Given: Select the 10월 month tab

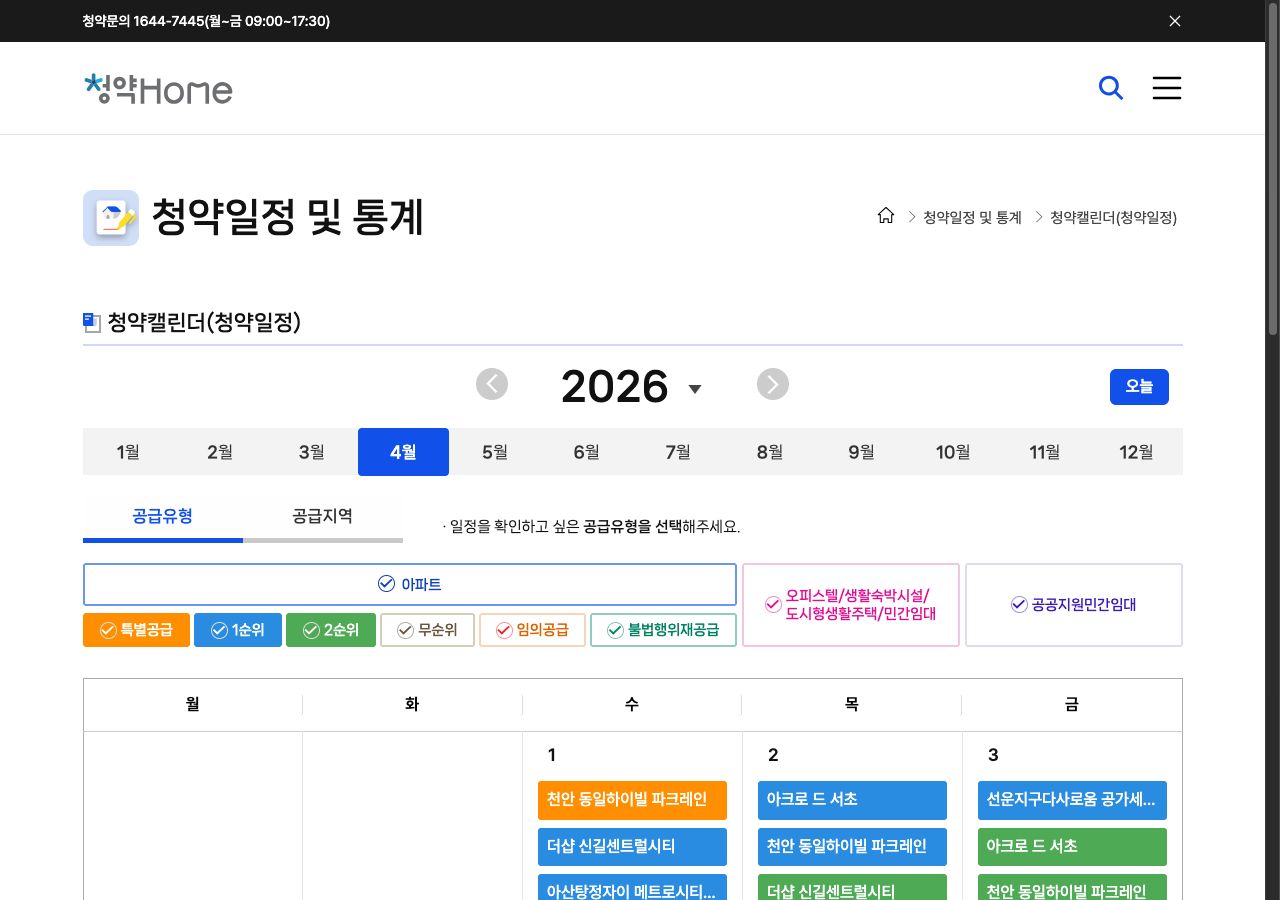Looking at the screenshot, I should (x=953, y=452).
